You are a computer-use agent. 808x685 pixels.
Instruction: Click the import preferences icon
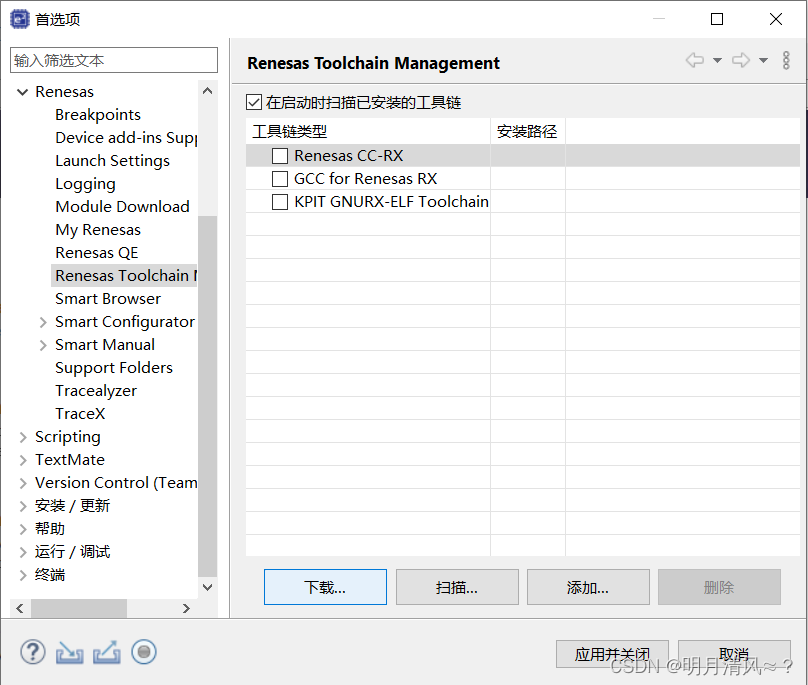[x=70, y=653]
